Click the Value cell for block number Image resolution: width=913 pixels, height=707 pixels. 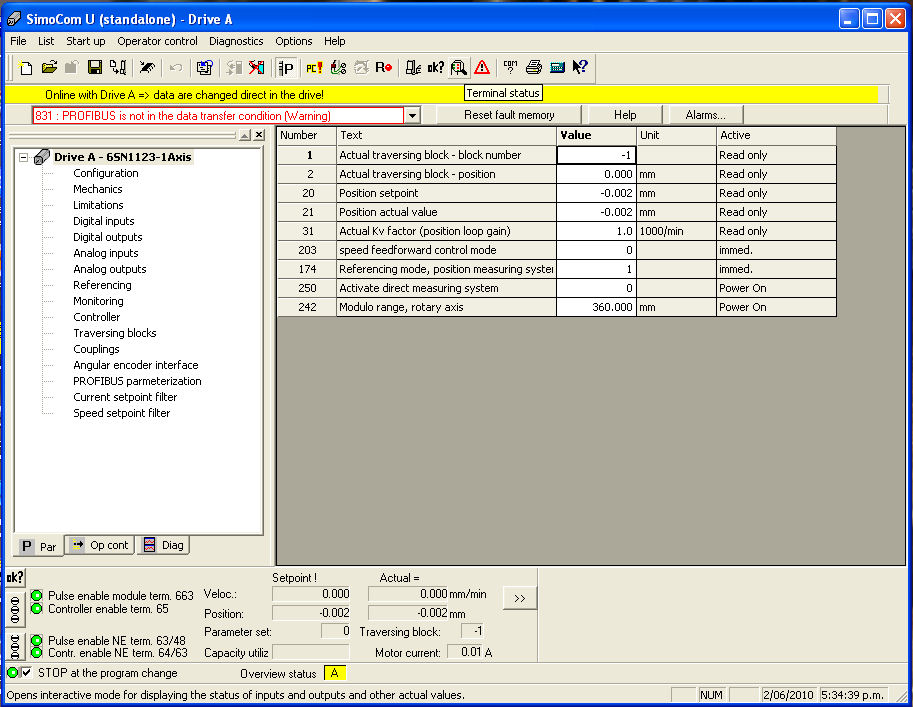(596, 155)
